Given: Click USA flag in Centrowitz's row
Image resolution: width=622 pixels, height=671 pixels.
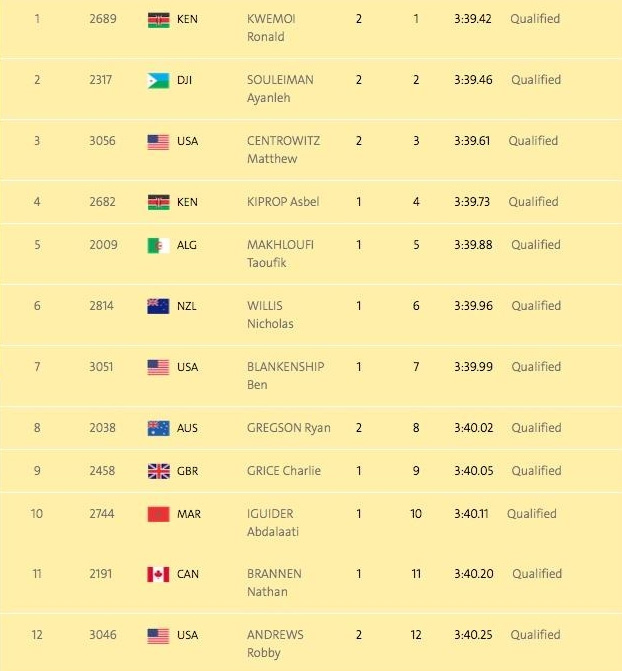Looking at the screenshot, I should click(x=158, y=141).
